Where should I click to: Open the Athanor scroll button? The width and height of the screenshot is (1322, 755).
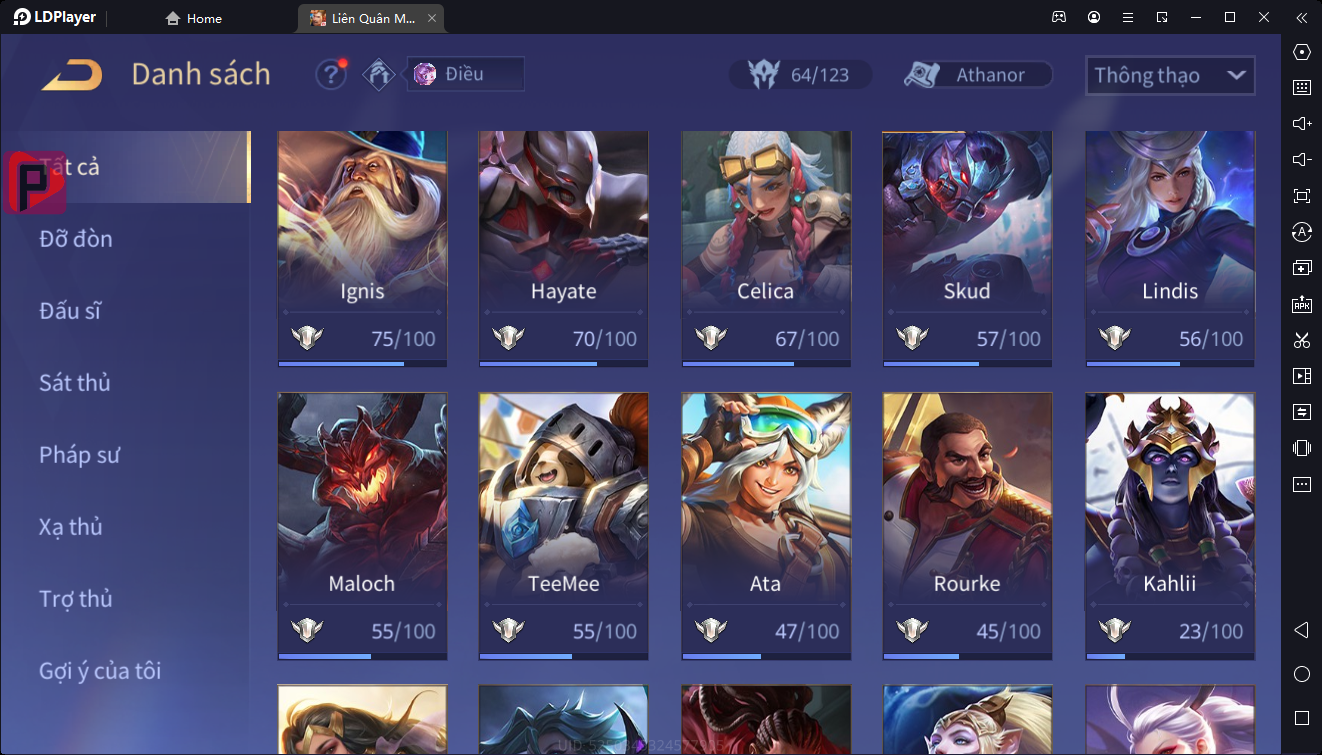click(x=978, y=75)
